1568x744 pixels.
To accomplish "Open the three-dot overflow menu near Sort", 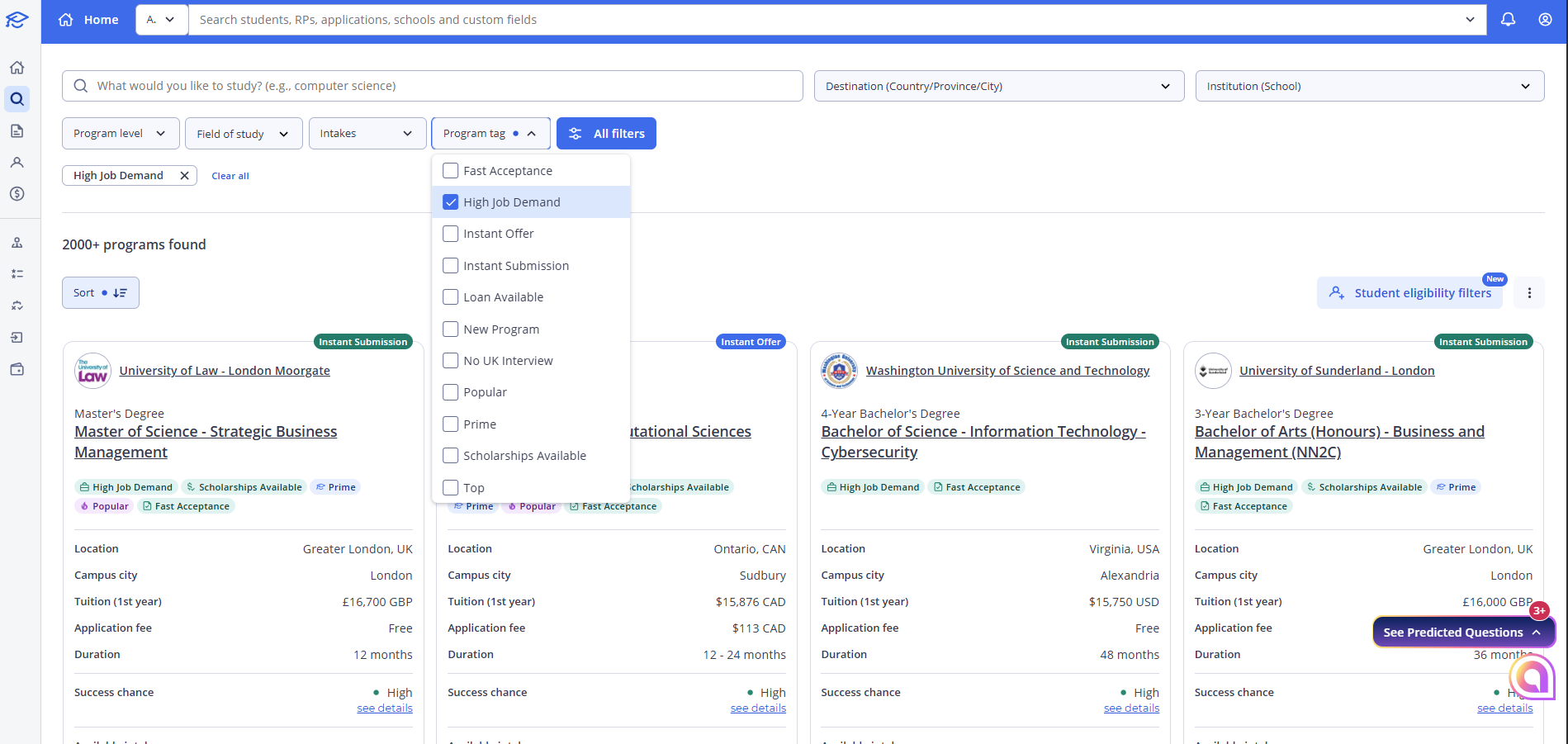I will 1529,292.
